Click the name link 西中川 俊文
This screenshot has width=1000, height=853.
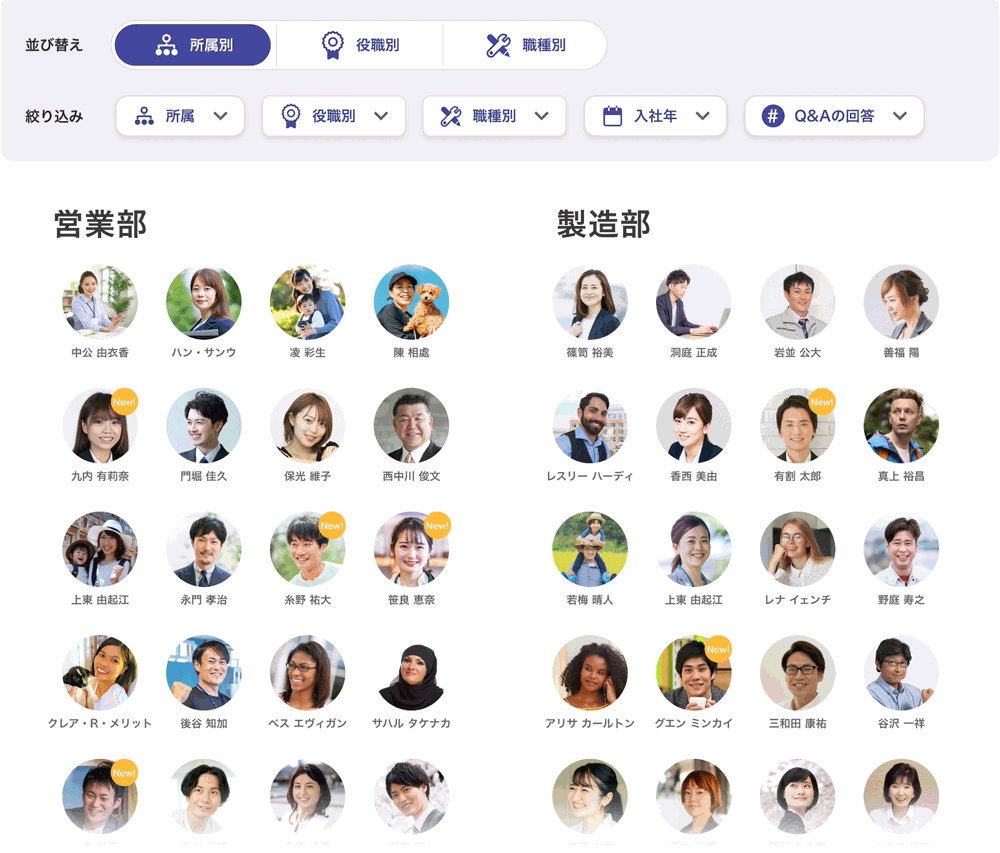411,476
